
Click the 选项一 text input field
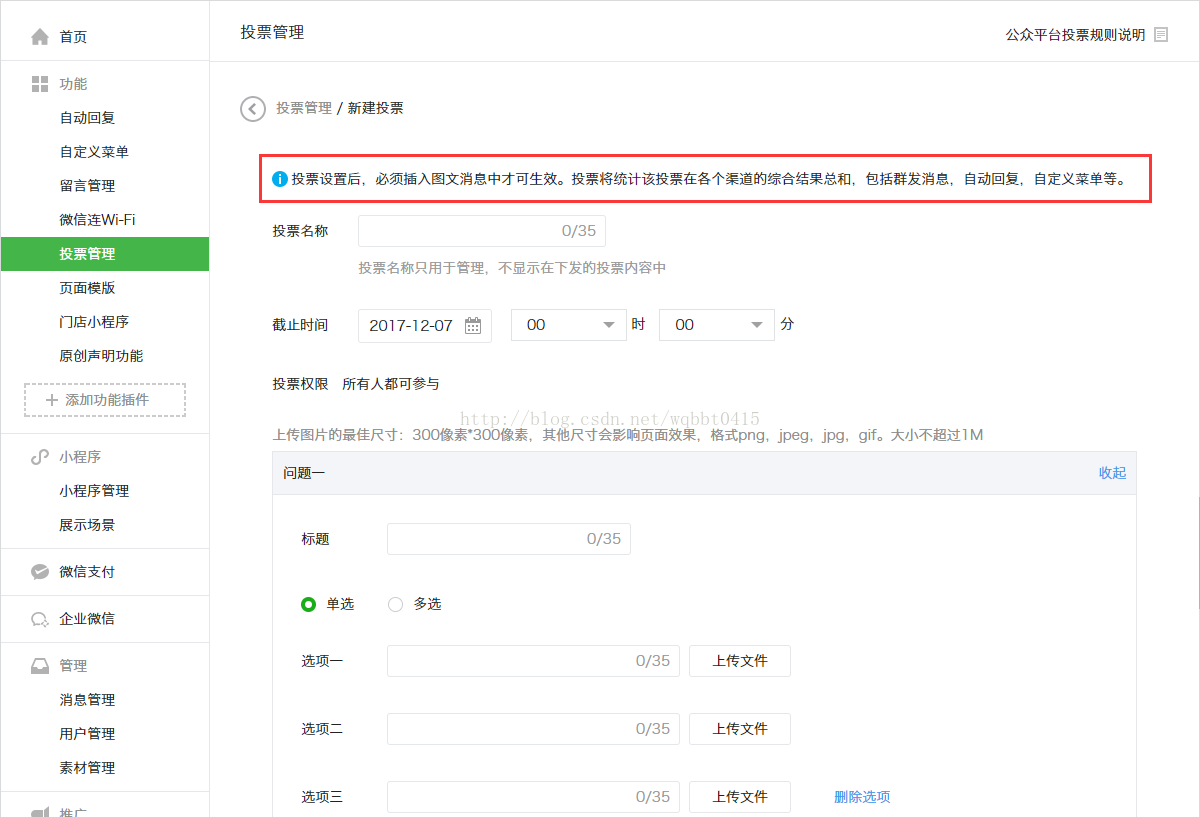pos(533,661)
